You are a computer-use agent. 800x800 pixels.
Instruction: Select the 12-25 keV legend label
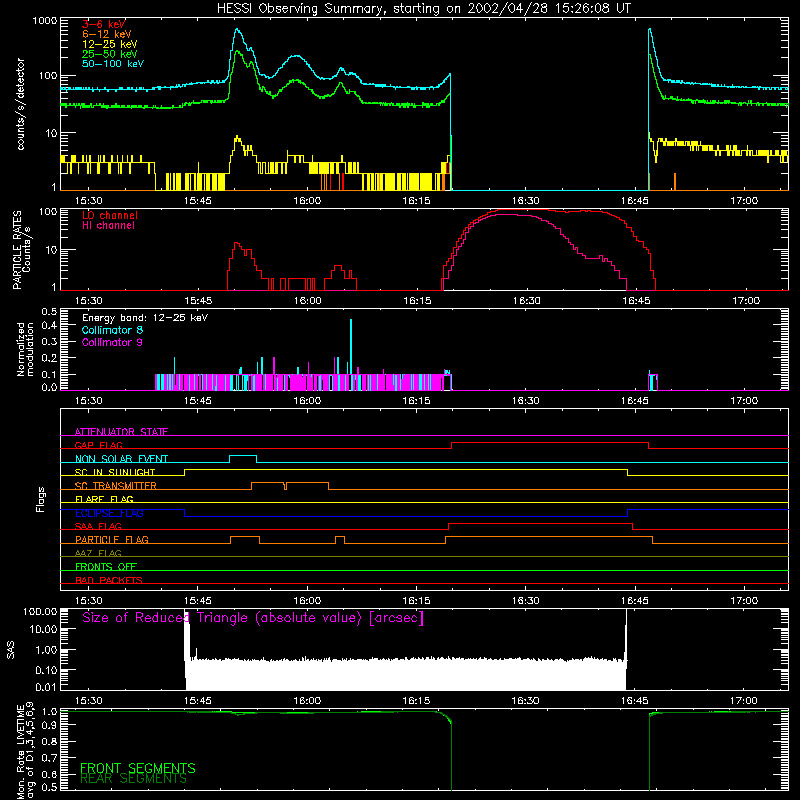coord(110,44)
